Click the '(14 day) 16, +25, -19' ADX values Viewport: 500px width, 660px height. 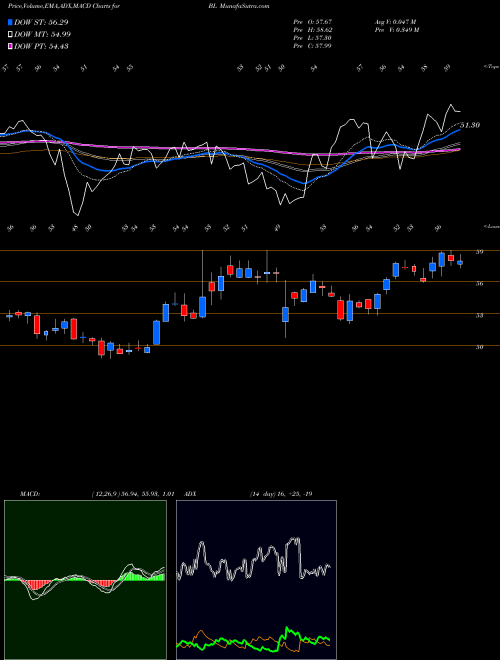click(x=281, y=494)
